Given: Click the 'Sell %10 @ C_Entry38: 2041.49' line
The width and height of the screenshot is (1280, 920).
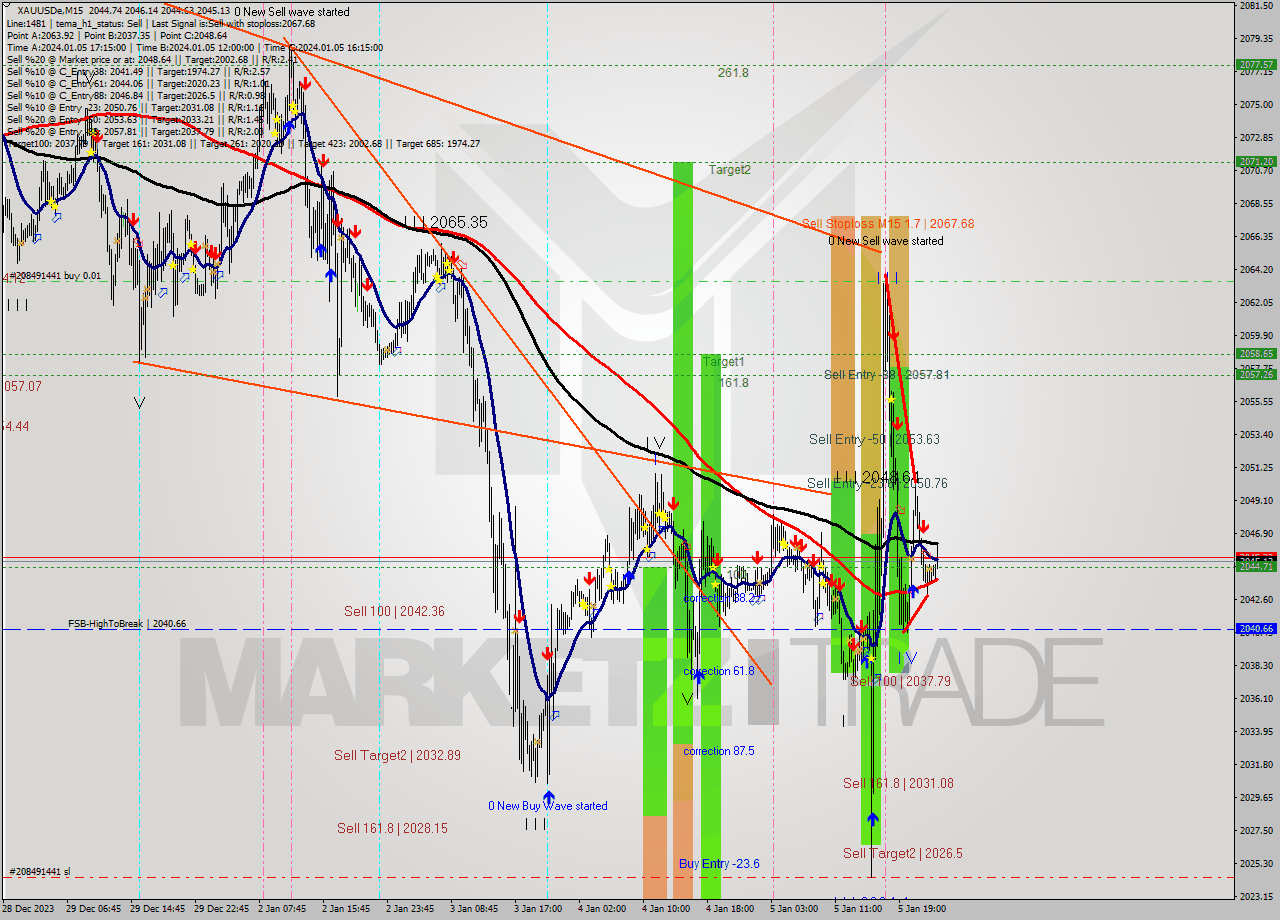Looking at the screenshot, I should click(x=138, y=71).
